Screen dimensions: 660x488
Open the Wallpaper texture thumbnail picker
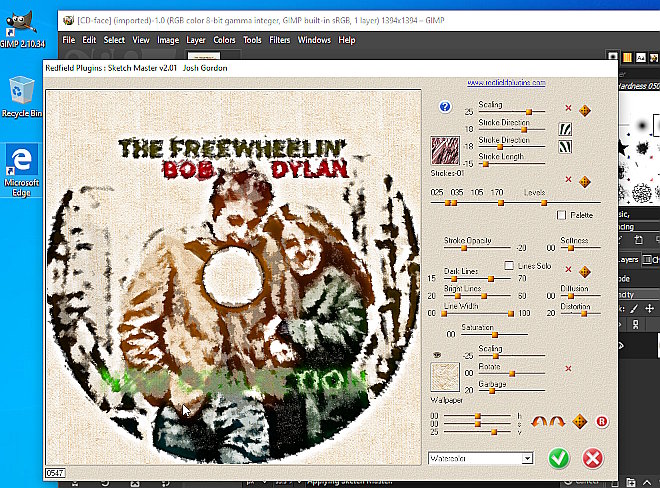pyautogui.click(x=445, y=377)
